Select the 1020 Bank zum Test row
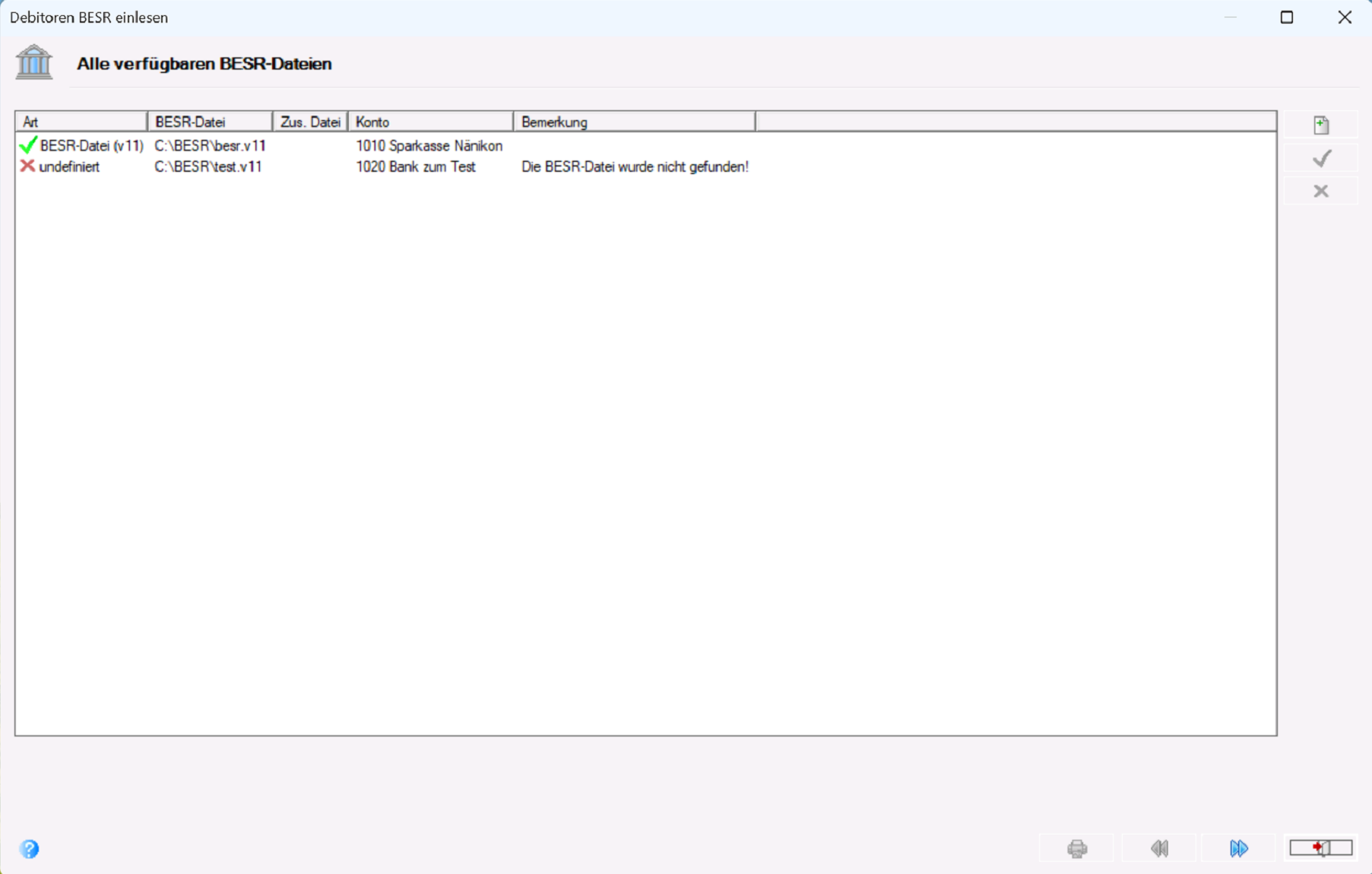The image size is (1372, 874). click(x=645, y=166)
